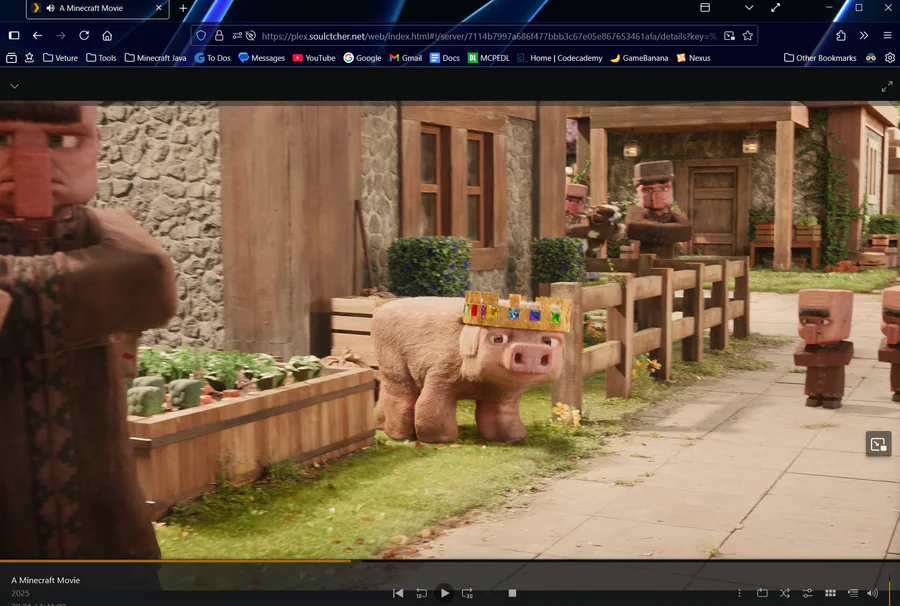
Task: Open the Veture bookmarks folder
Action: tap(60, 58)
